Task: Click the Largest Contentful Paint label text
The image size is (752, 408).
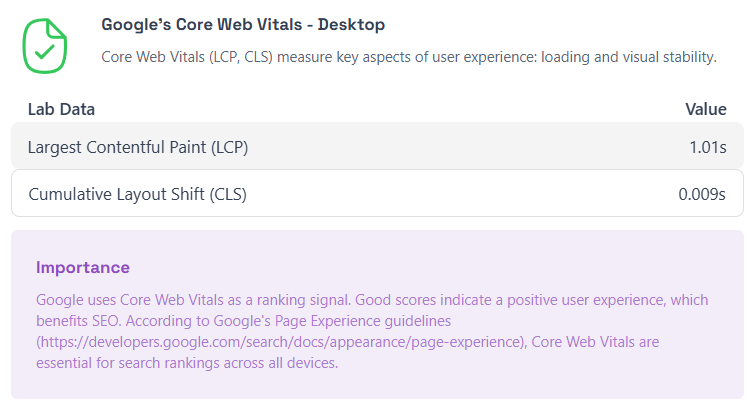Action: tap(138, 147)
